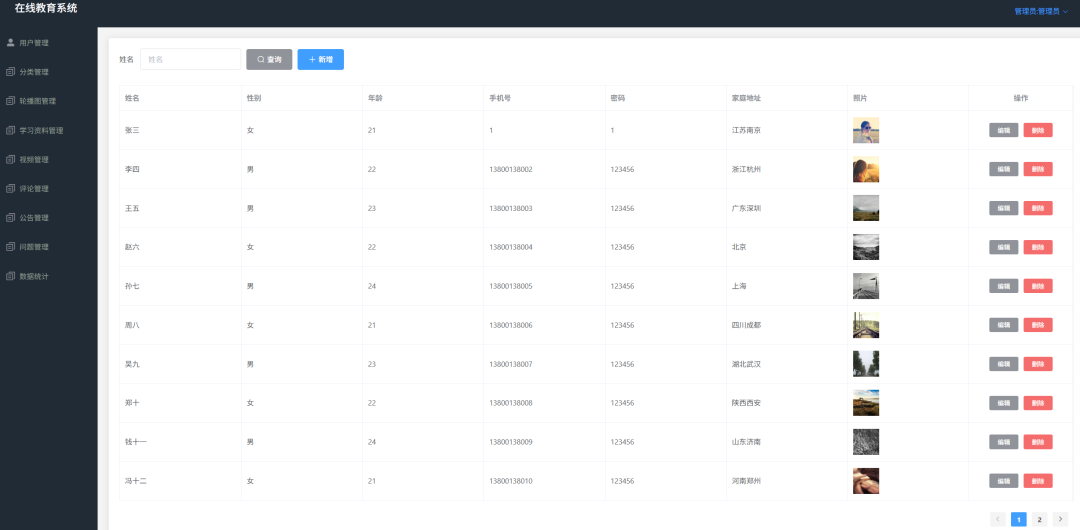This screenshot has height=530, width=1080.
Task: Click the icon beside 公告管理
Action: pos(10,218)
